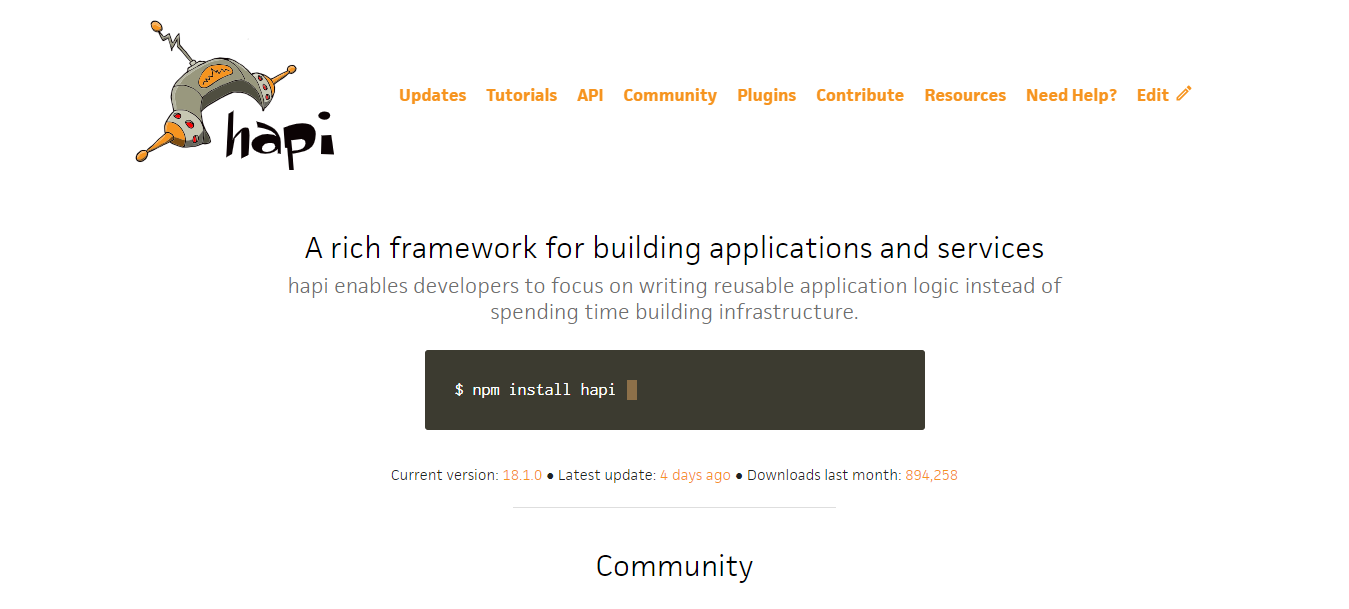Screen dimensions: 1349x609
Task: Click the '4 days ago' update link
Action: click(x=695, y=475)
